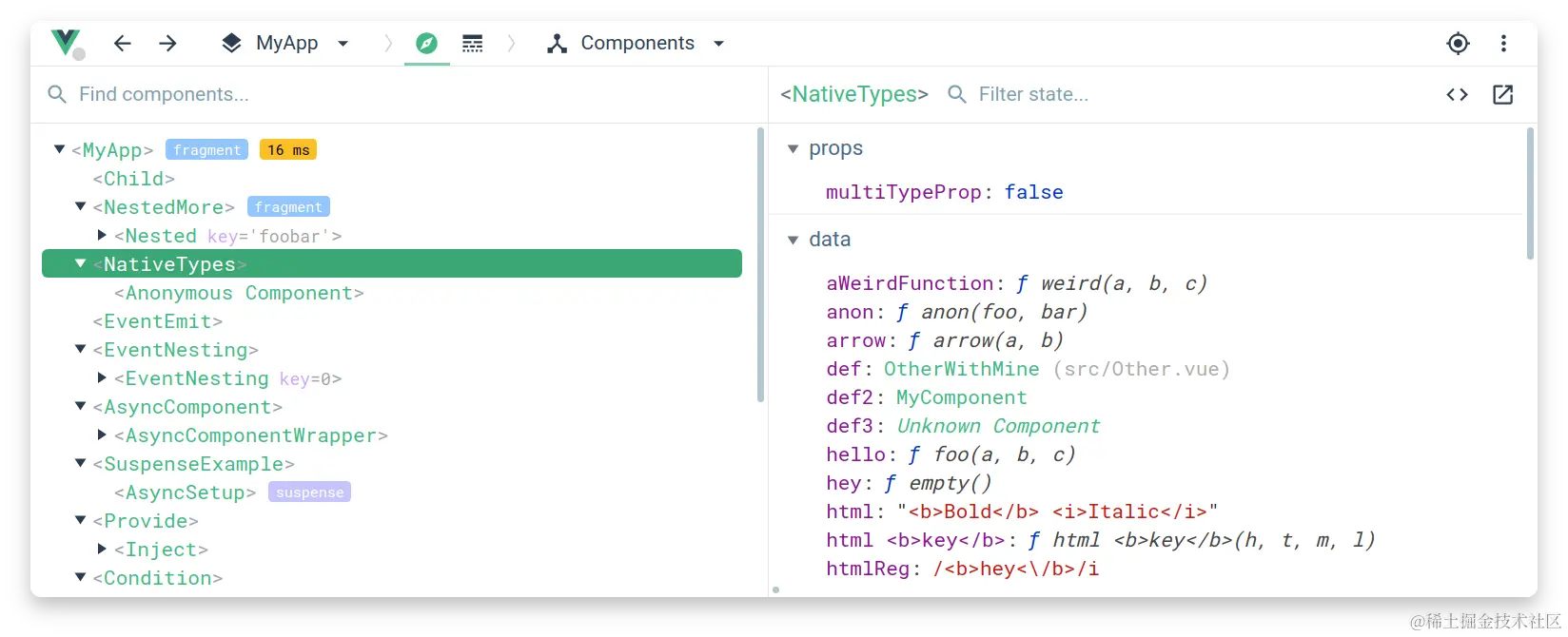Collapse the NativeTypes node arrow
This screenshot has width=1568, height=637.
(x=81, y=263)
